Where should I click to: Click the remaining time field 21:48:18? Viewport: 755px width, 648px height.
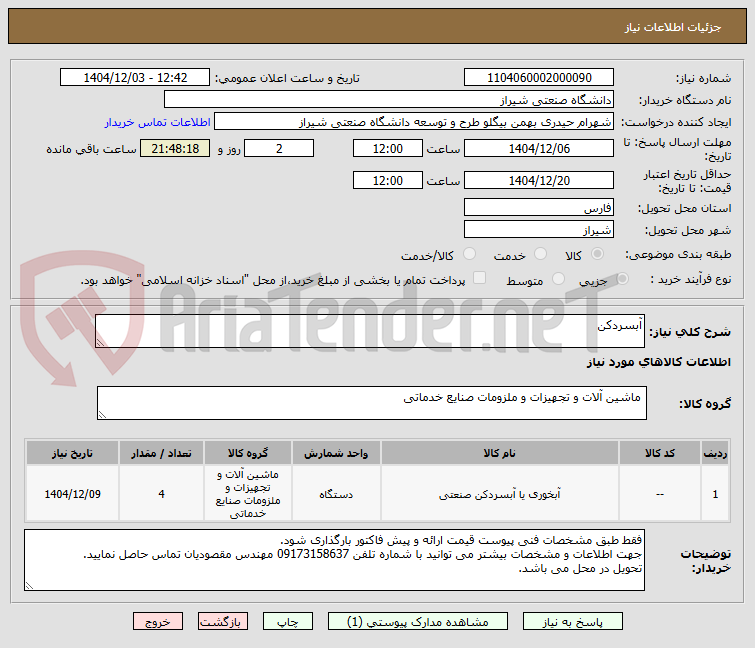[175, 148]
